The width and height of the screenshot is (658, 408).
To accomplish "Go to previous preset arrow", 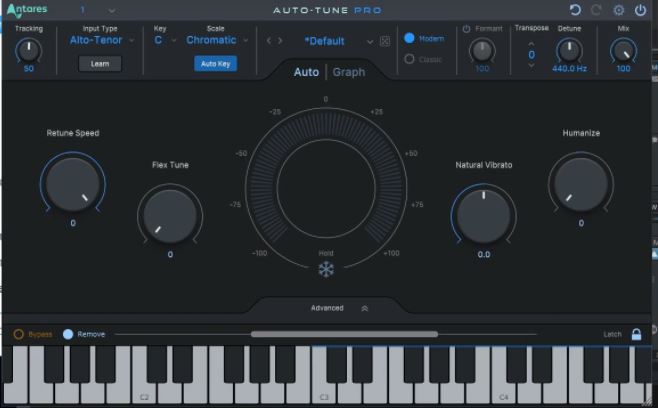I will (x=269, y=41).
